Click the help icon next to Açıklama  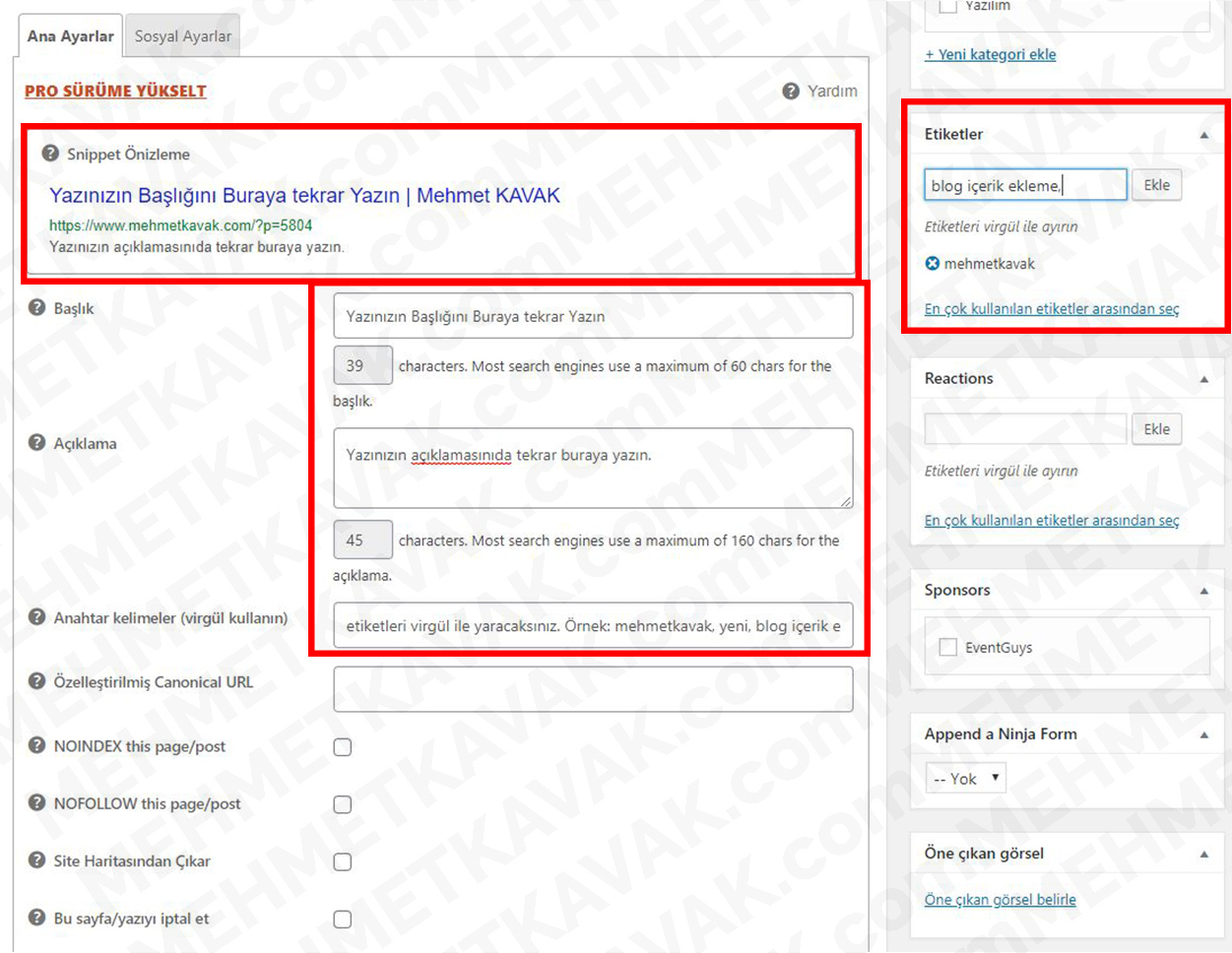tap(37, 443)
